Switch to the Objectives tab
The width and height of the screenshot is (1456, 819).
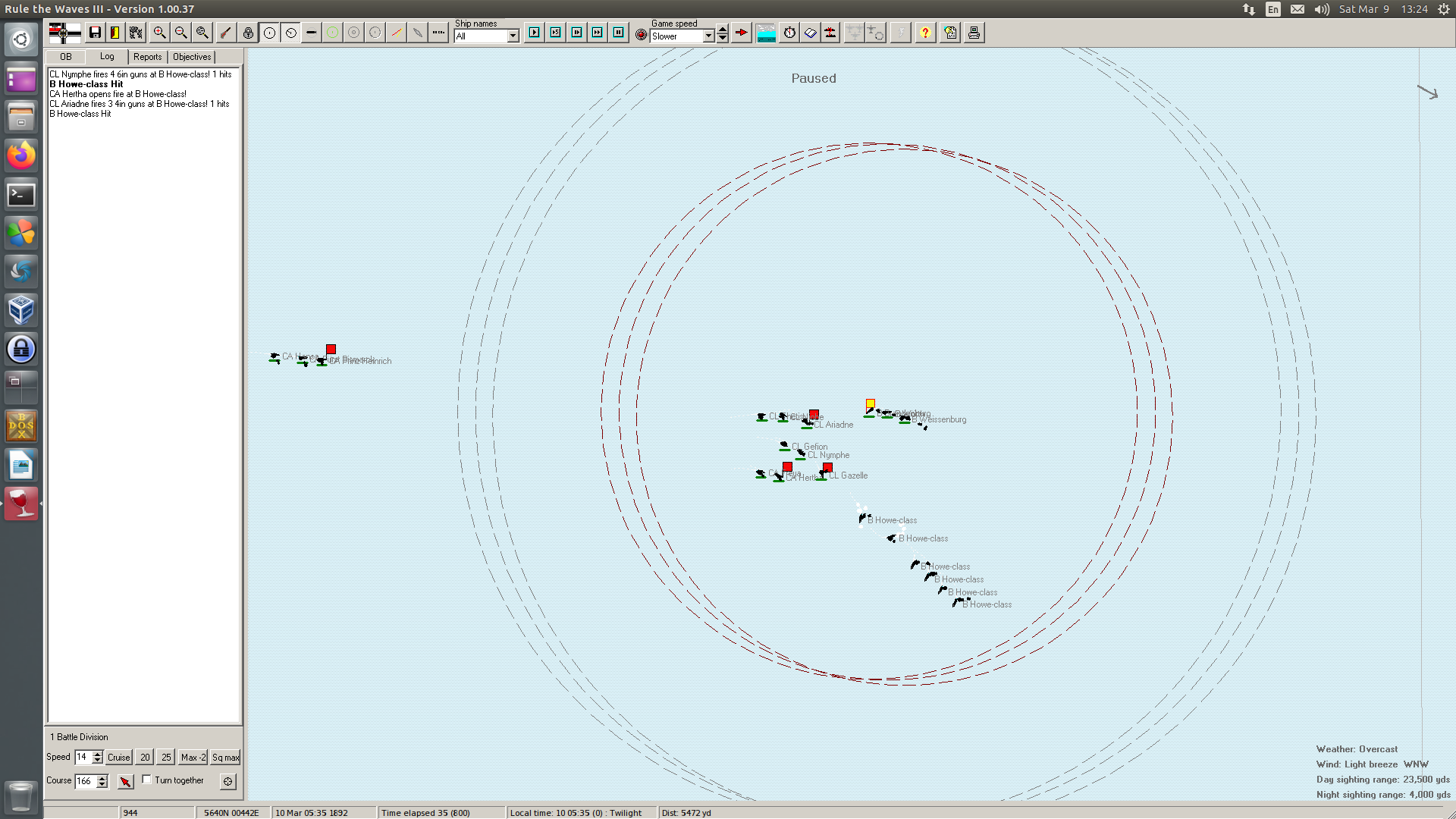point(192,57)
